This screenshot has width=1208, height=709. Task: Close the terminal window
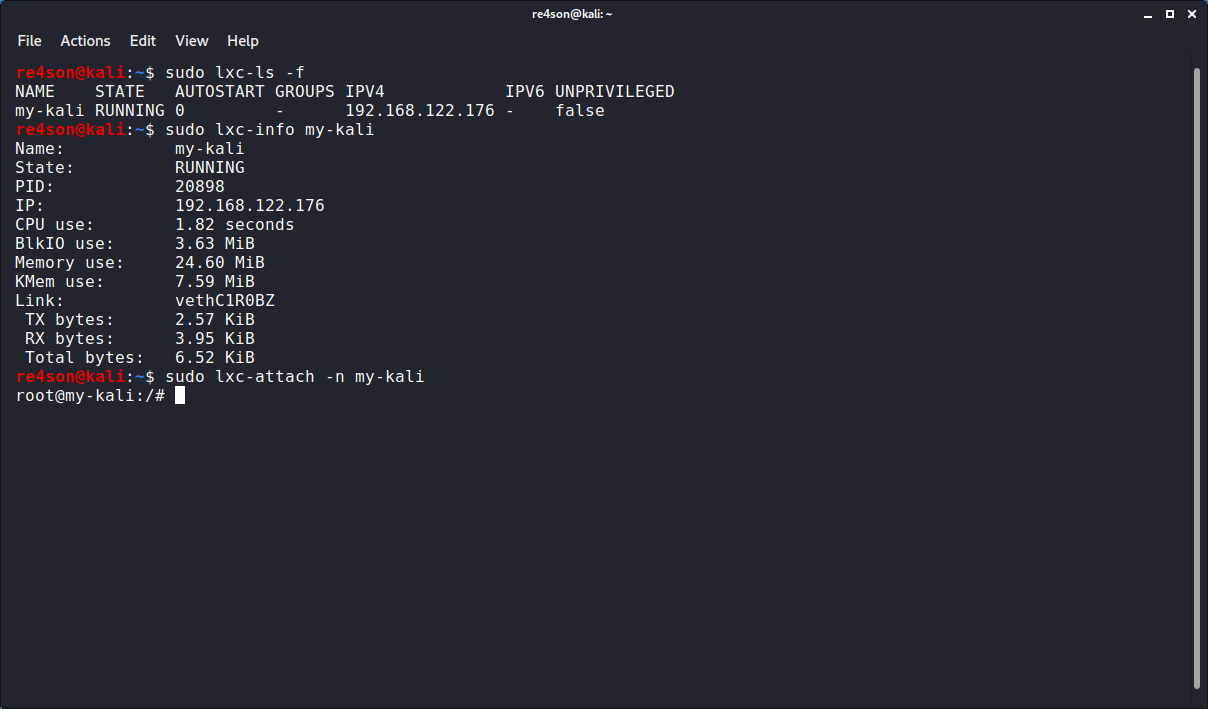click(x=1190, y=14)
